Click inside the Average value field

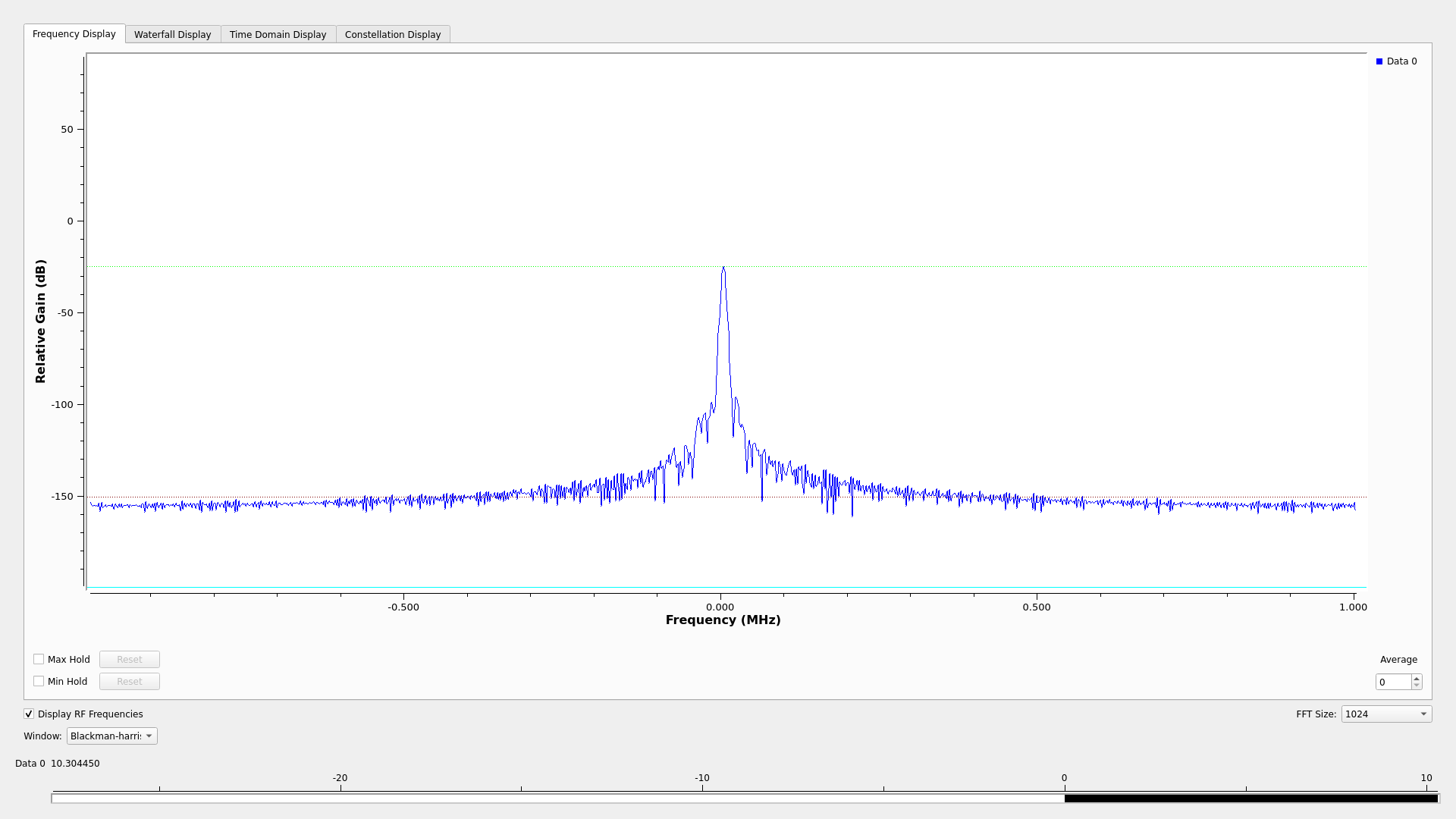click(x=1393, y=682)
